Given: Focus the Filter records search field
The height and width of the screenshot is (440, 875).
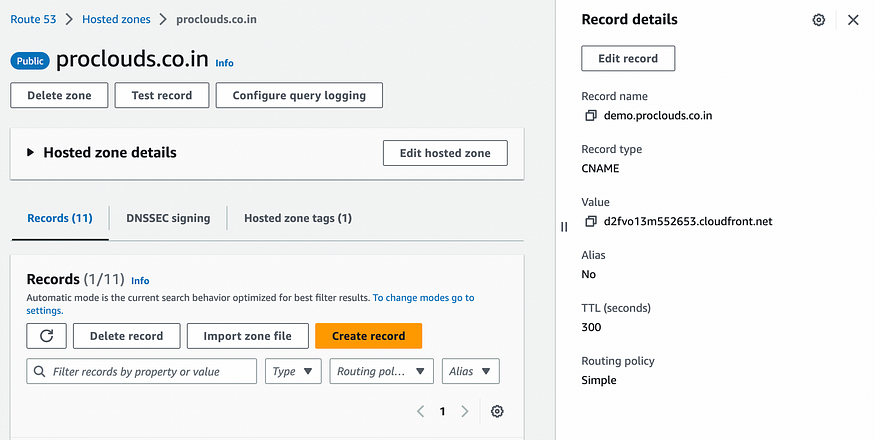Looking at the screenshot, I should (141, 371).
